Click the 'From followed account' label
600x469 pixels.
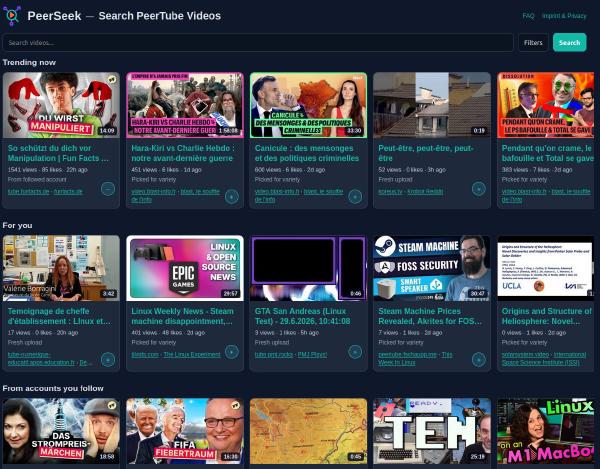pyautogui.click(x=37, y=179)
